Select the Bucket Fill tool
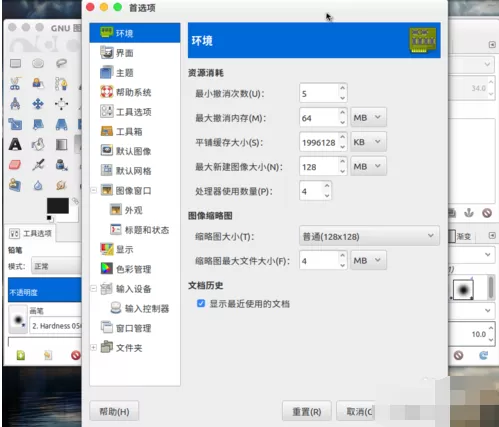Screen dimensions: 499x427 coord(38,144)
